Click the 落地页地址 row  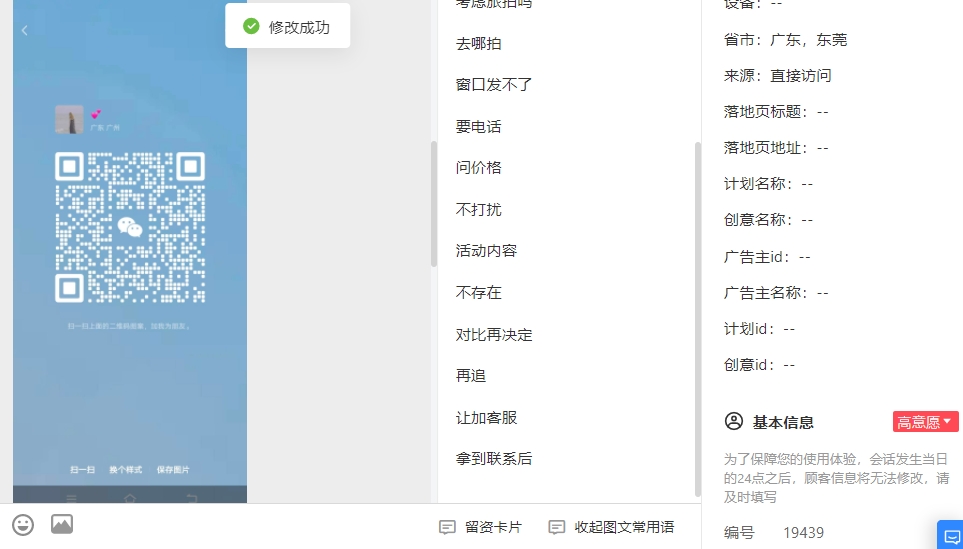[x=776, y=148]
